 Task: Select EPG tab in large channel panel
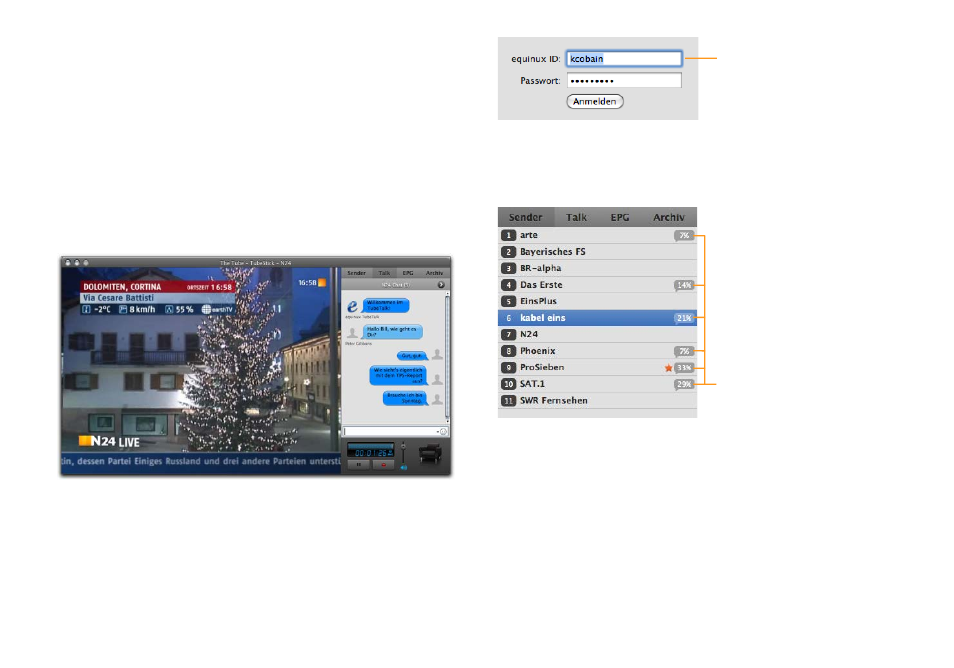pos(620,217)
